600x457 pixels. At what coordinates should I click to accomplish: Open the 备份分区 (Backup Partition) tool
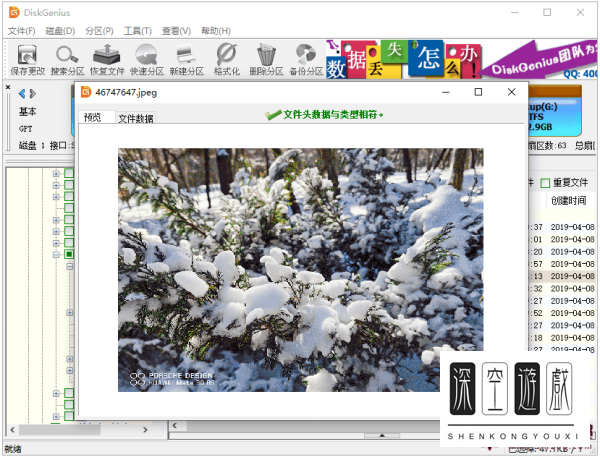click(x=306, y=58)
